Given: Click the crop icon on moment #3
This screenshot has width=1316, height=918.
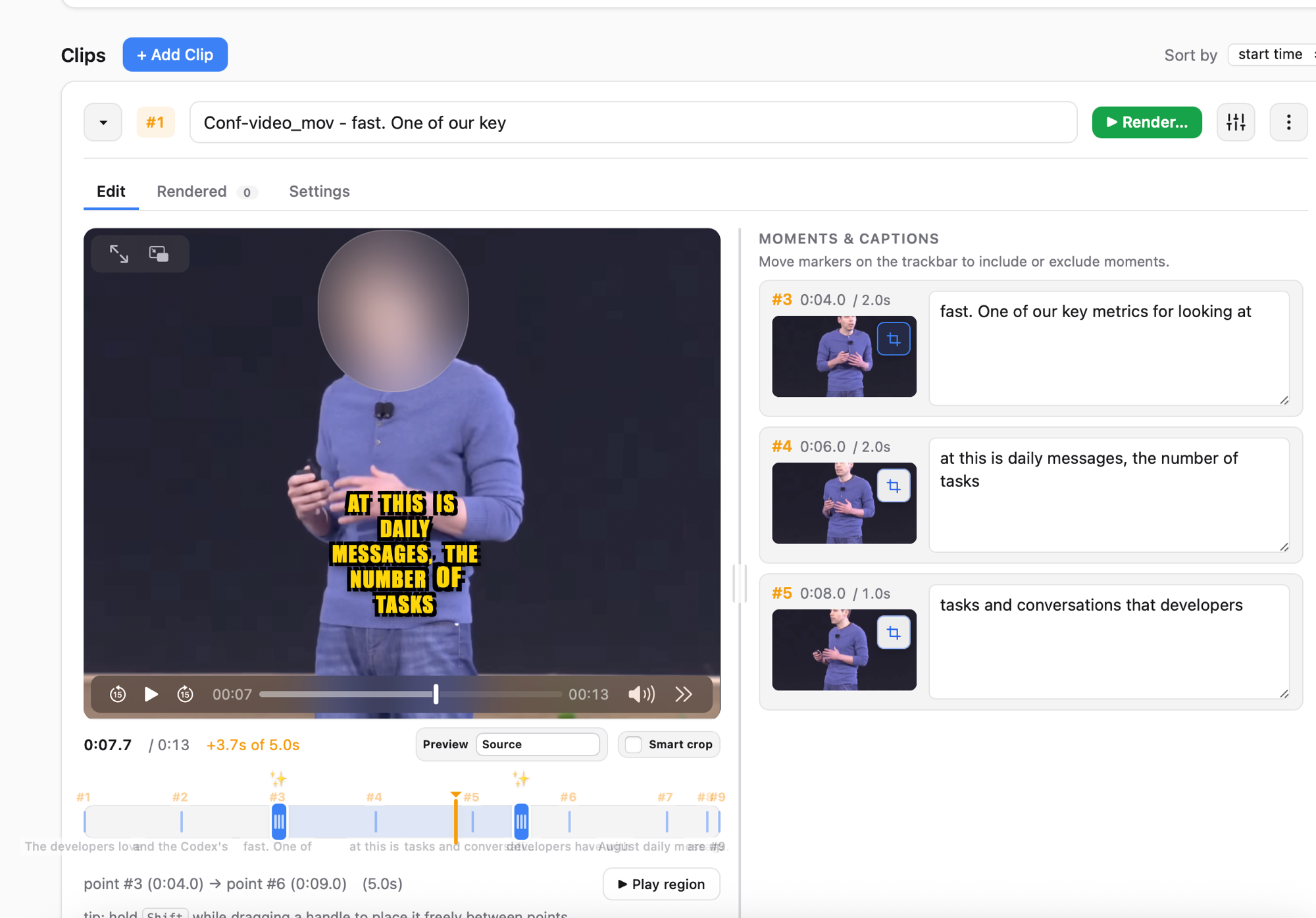Looking at the screenshot, I should (x=894, y=340).
